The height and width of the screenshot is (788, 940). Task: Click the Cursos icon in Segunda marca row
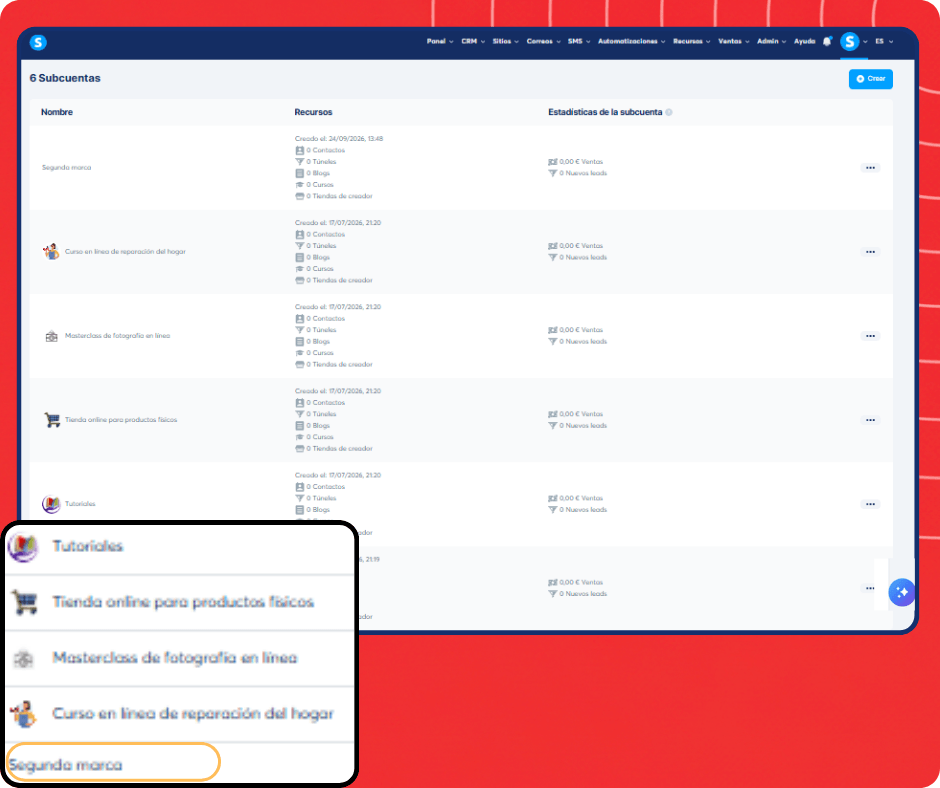click(x=300, y=185)
